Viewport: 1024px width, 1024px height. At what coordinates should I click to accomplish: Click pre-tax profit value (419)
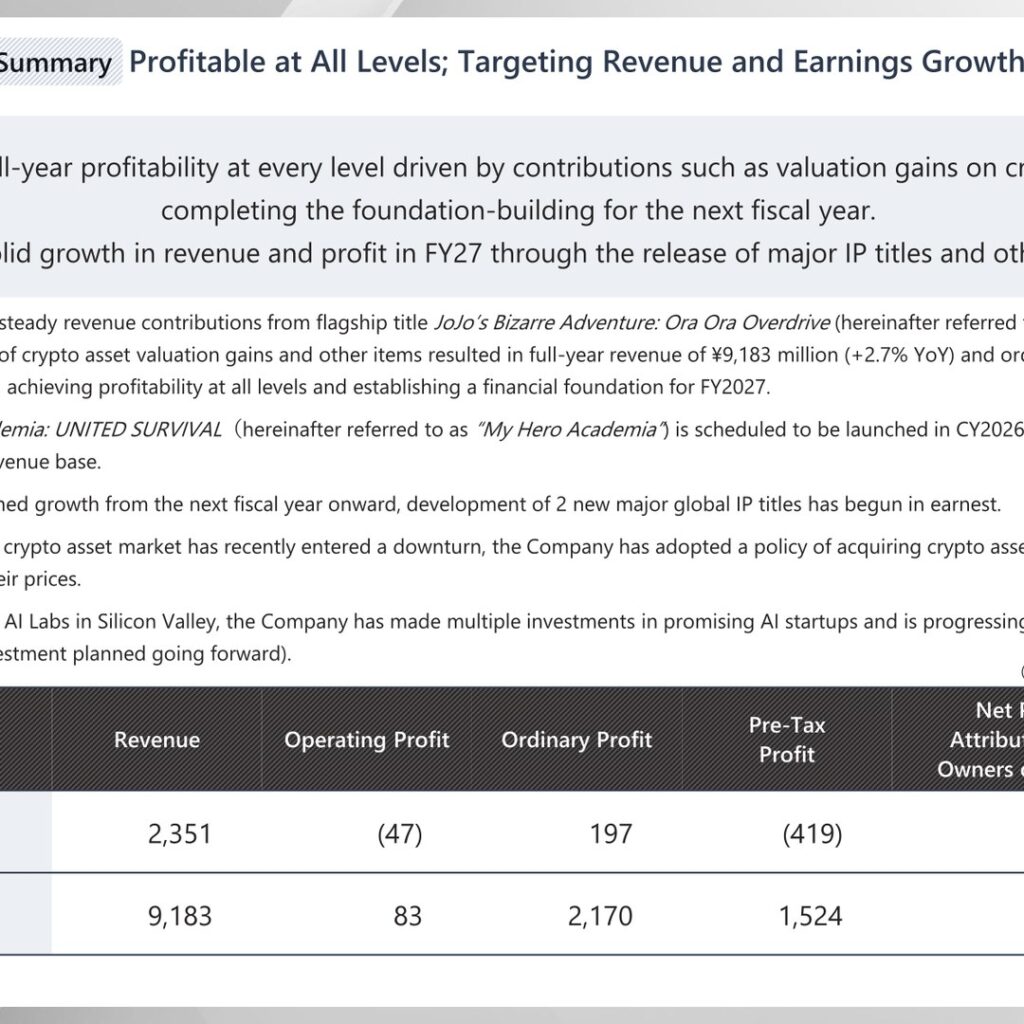pos(812,834)
